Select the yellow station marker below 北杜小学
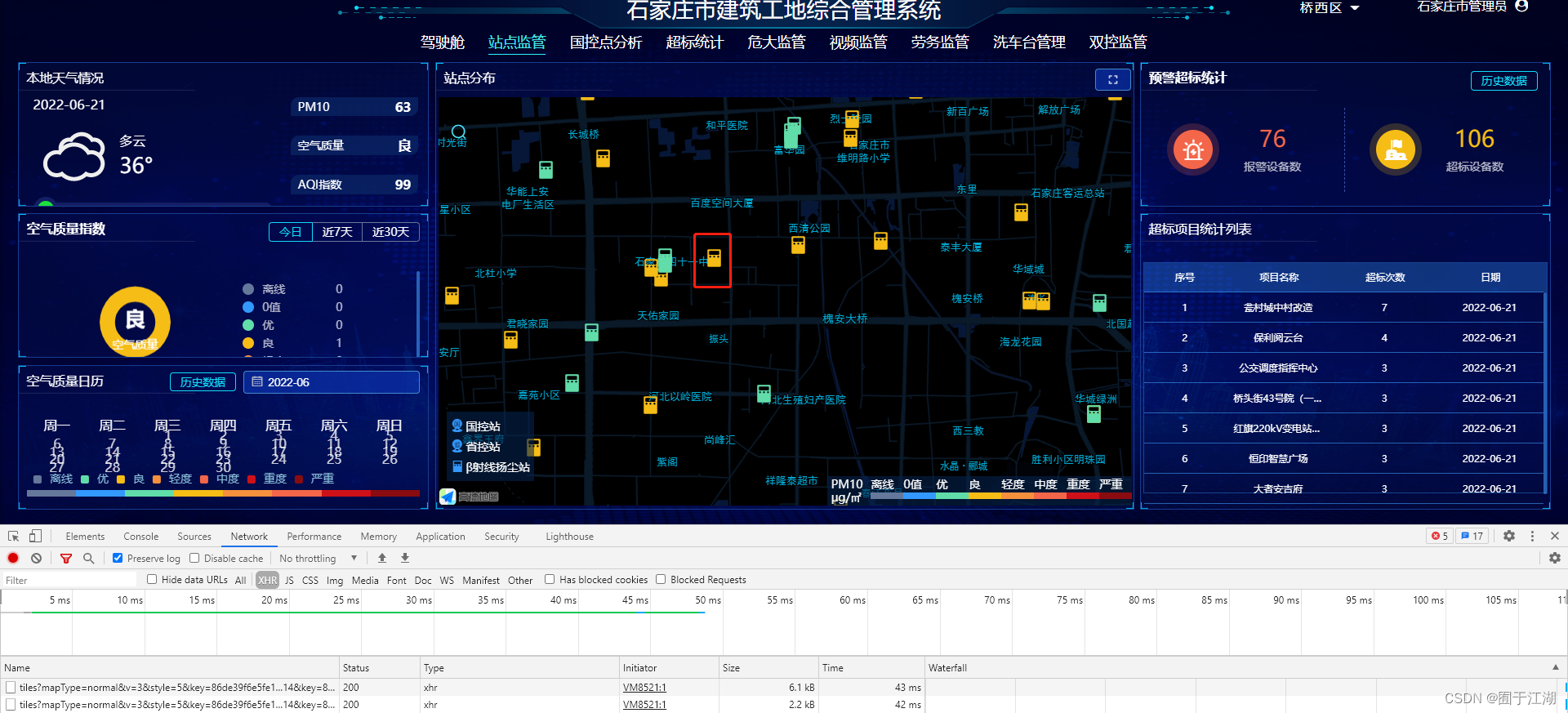1568x713 pixels. [x=452, y=295]
